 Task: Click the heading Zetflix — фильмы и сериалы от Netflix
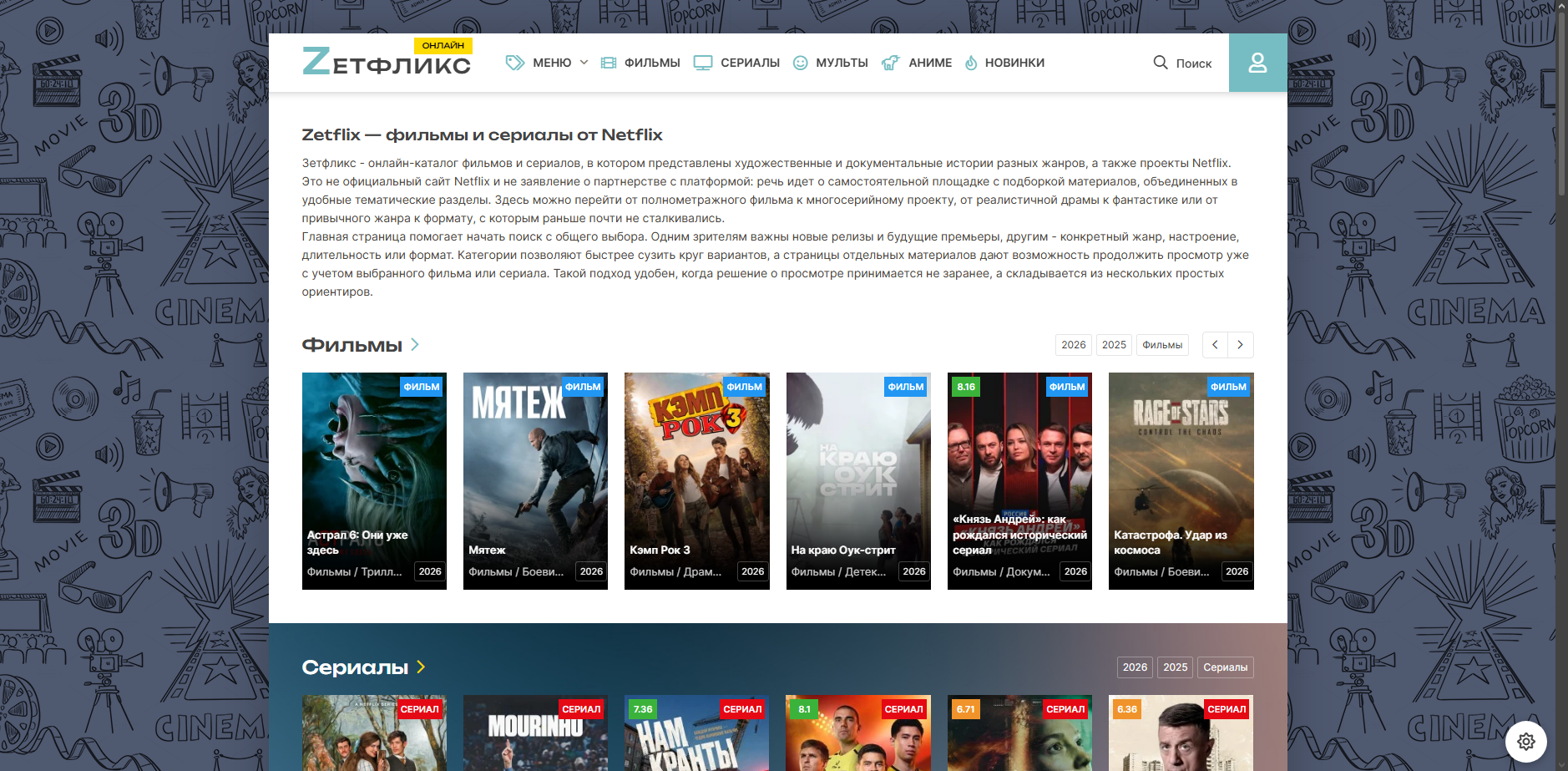click(x=482, y=134)
